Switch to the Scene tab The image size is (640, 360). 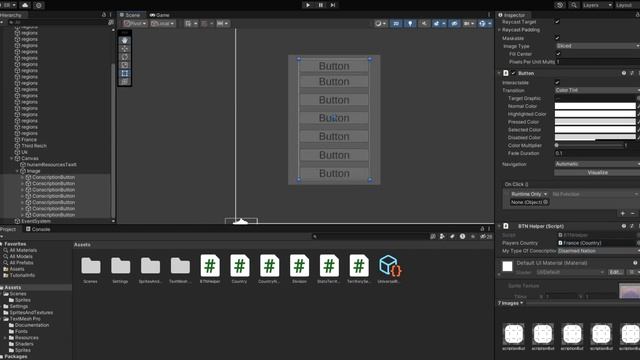(130, 15)
